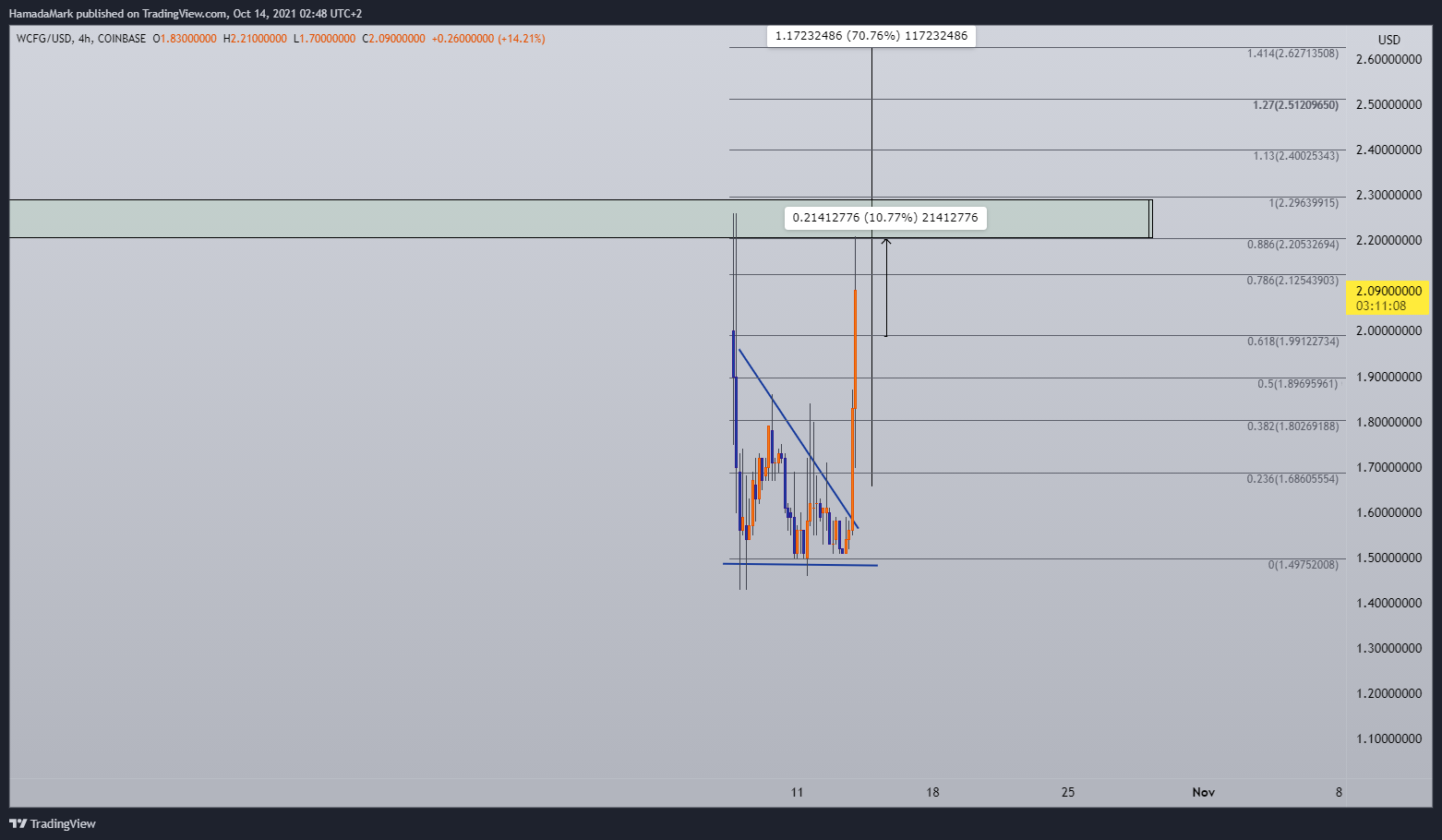1442x840 pixels.
Task: Click Fibonacci level 0.5(1.89695961)
Action: pos(1298,384)
